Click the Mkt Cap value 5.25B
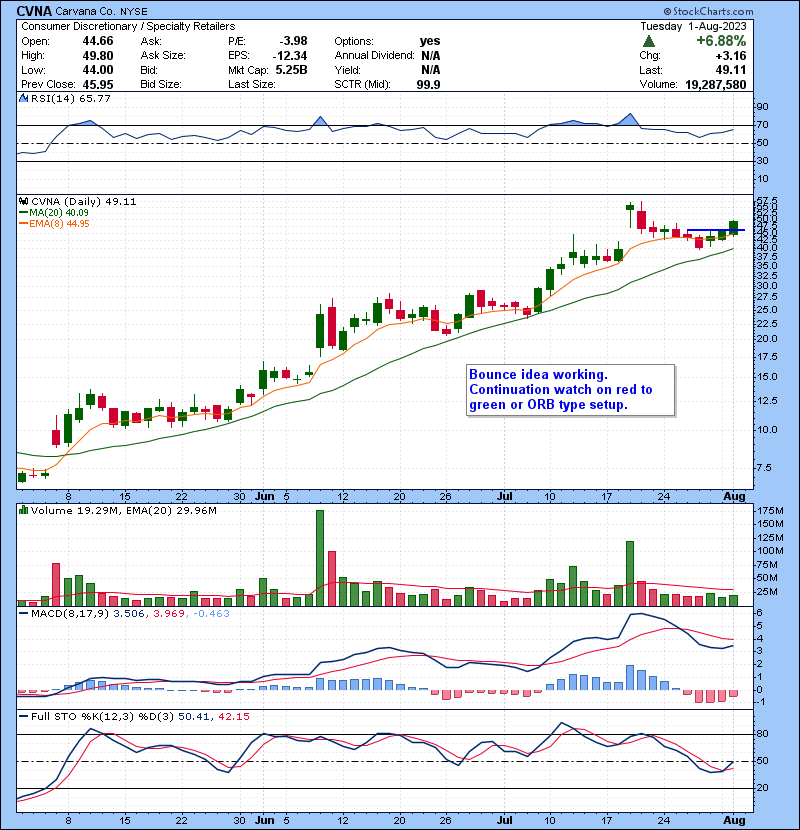The height and width of the screenshot is (830, 800). coord(291,70)
